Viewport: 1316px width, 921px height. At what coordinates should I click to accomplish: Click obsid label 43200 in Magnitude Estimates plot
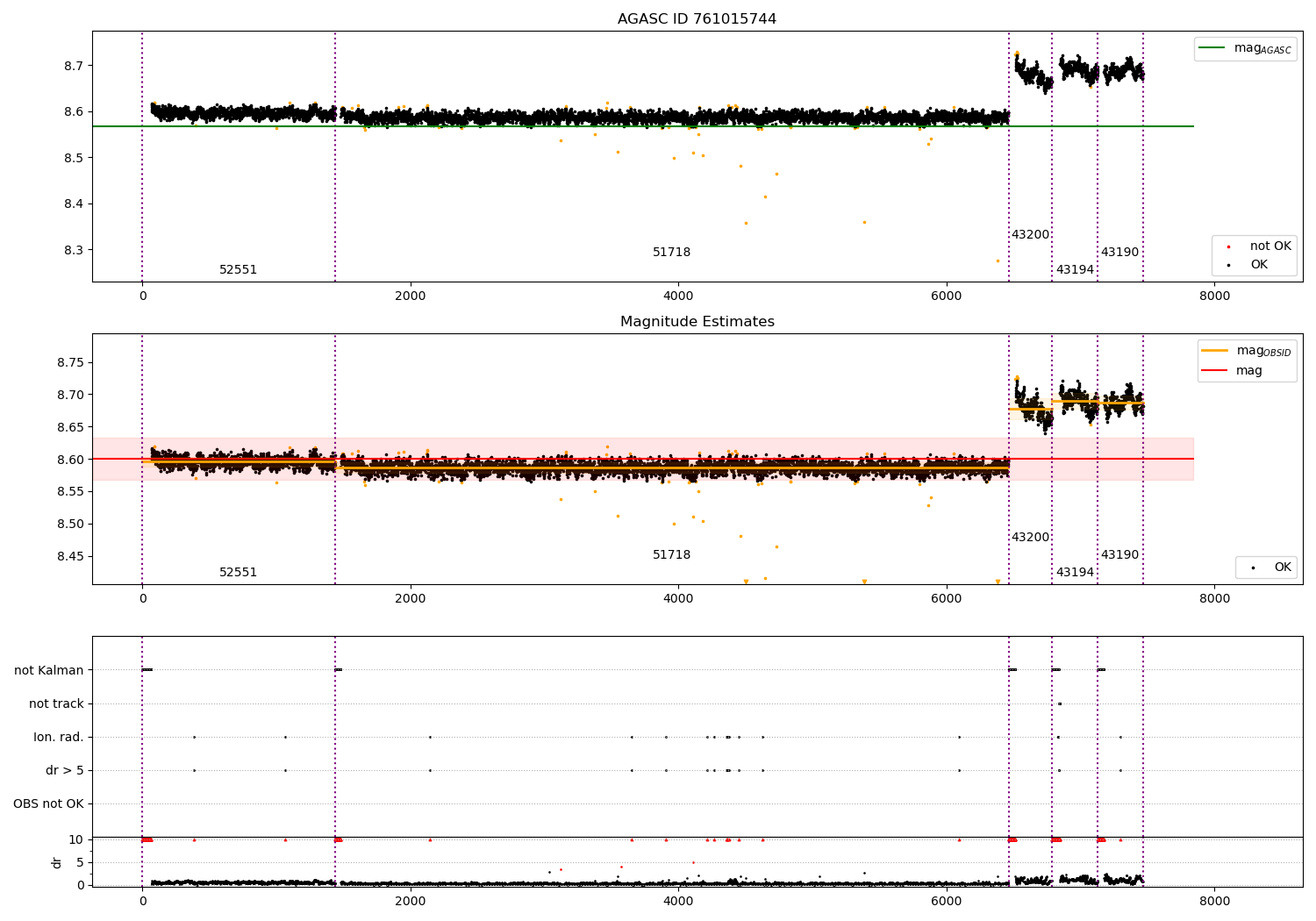tap(1030, 538)
